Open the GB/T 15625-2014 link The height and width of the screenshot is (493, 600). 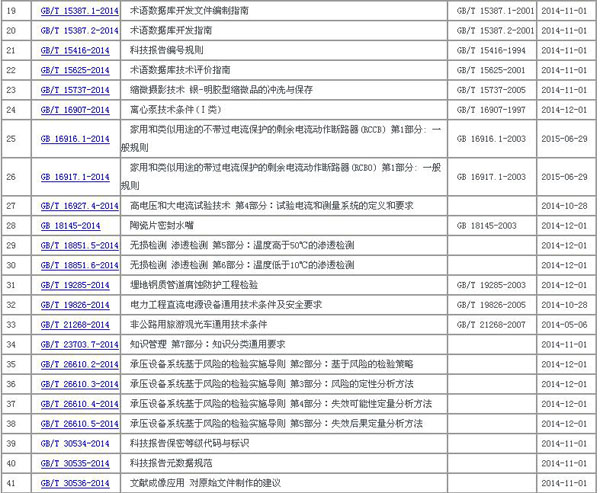[x=75, y=70]
